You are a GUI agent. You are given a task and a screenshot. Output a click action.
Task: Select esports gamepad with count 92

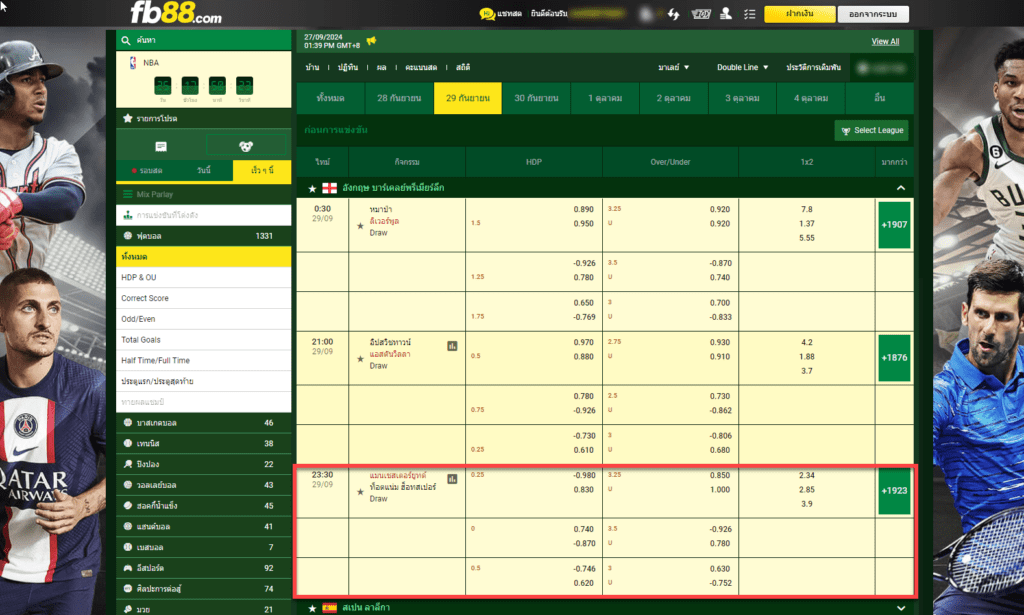tap(203, 568)
